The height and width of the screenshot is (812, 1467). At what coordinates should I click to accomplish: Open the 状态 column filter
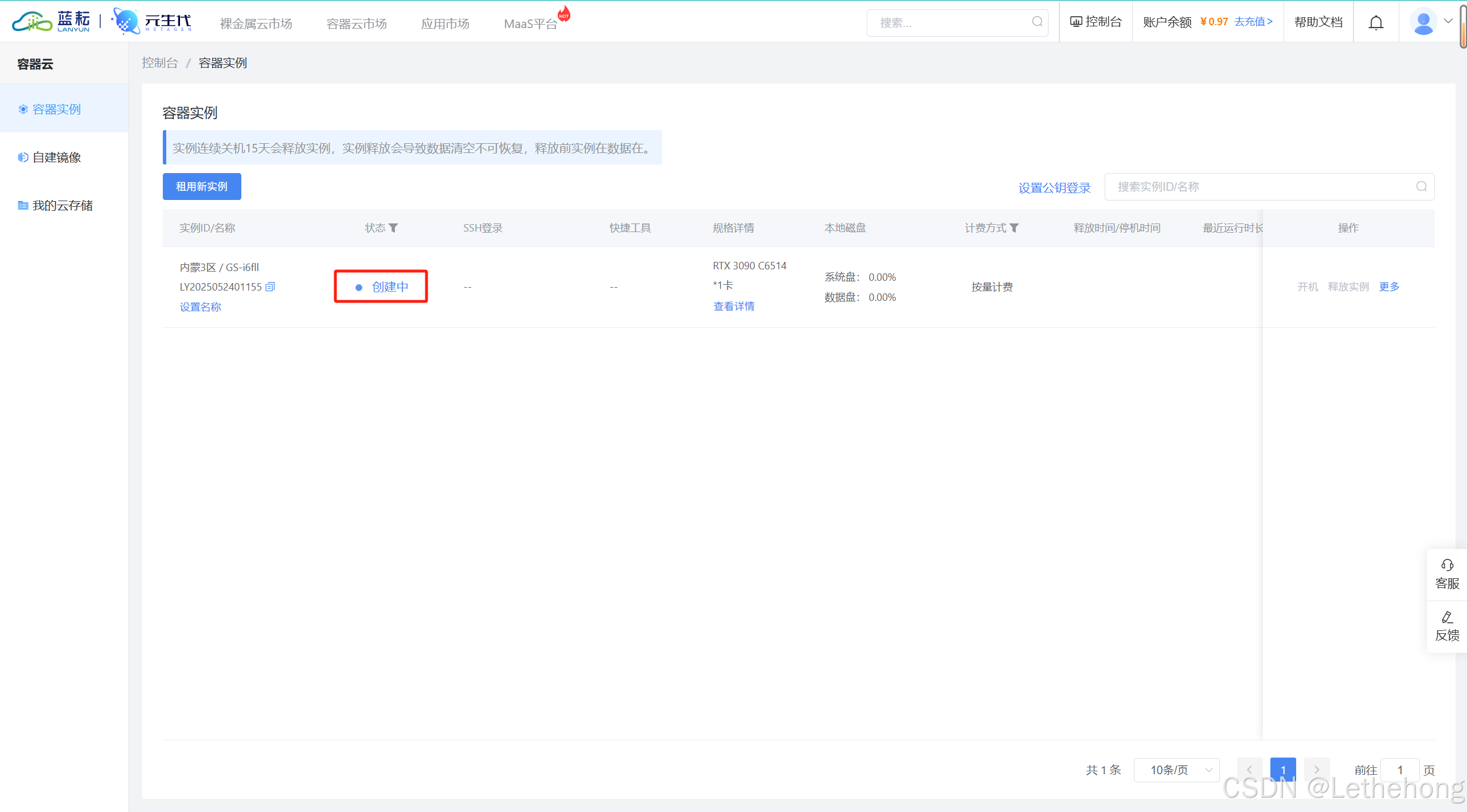tap(393, 228)
